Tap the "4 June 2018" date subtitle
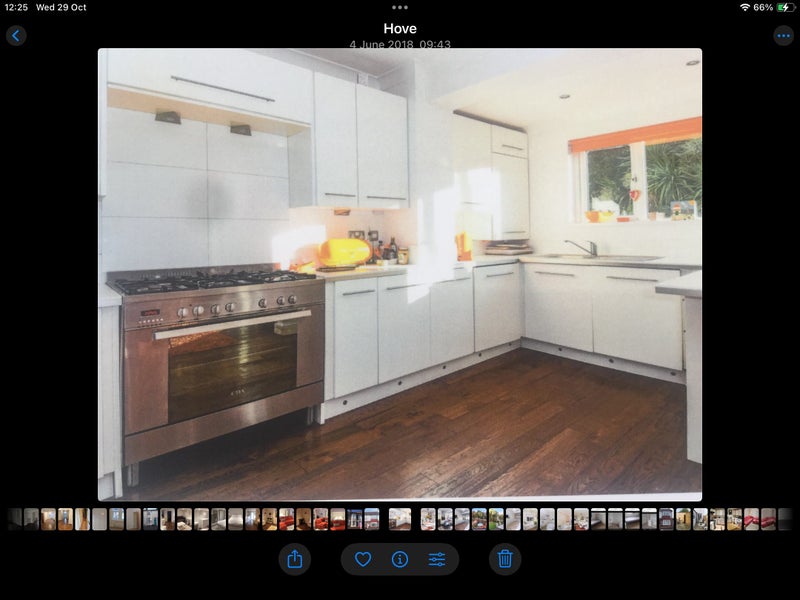Viewport: 800px width, 600px height. (x=399, y=44)
